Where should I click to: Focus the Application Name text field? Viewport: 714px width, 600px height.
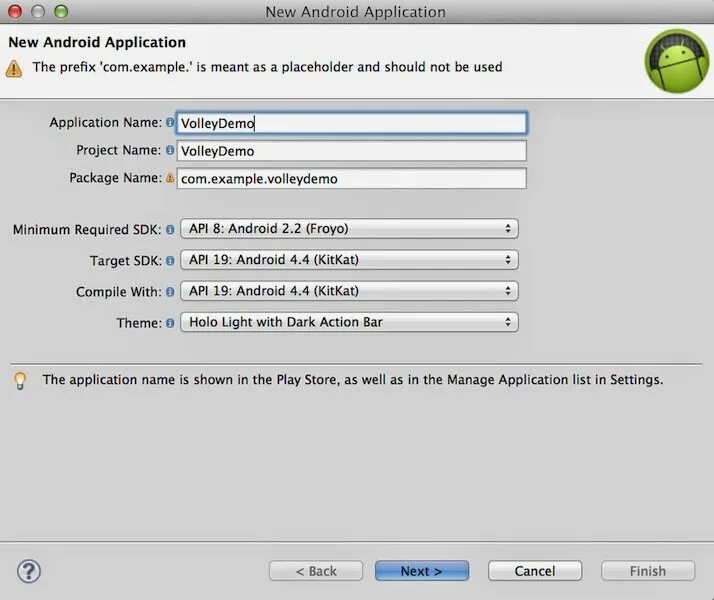click(352, 123)
